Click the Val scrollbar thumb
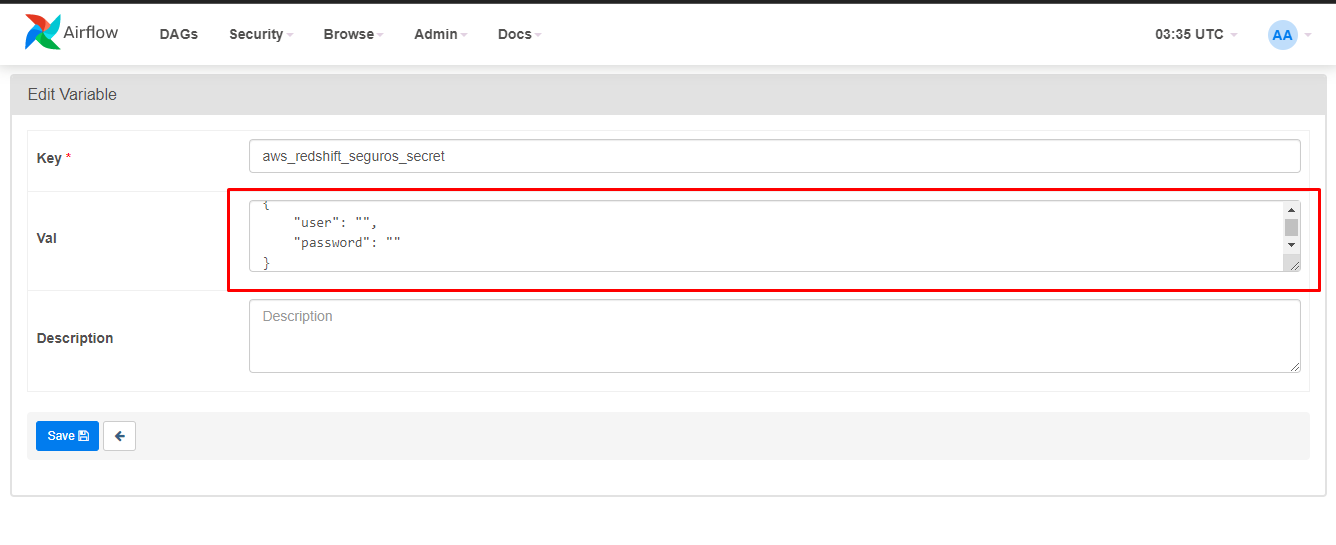Image resolution: width=1336 pixels, height=545 pixels. pyautogui.click(x=1291, y=227)
